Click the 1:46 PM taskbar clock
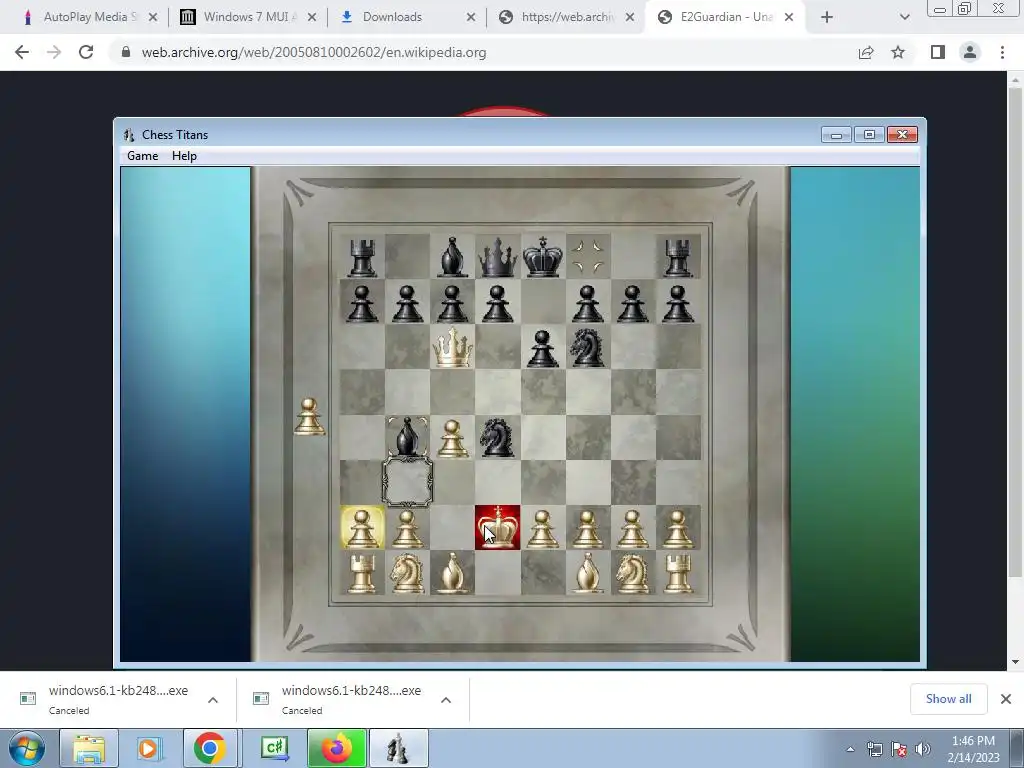Image resolution: width=1024 pixels, height=768 pixels. pyautogui.click(x=973, y=748)
